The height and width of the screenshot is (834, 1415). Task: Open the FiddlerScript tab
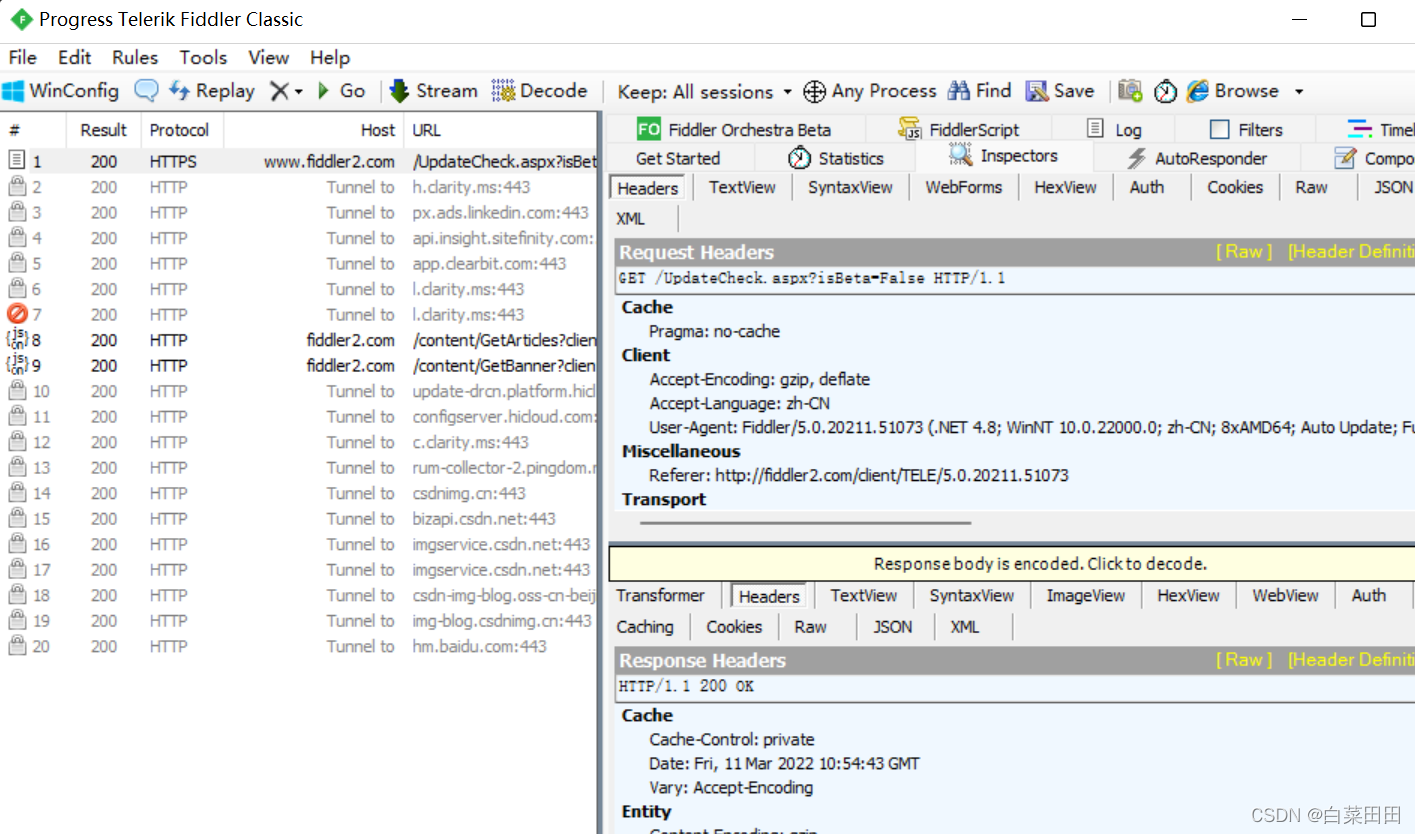pyautogui.click(x=959, y=129)
